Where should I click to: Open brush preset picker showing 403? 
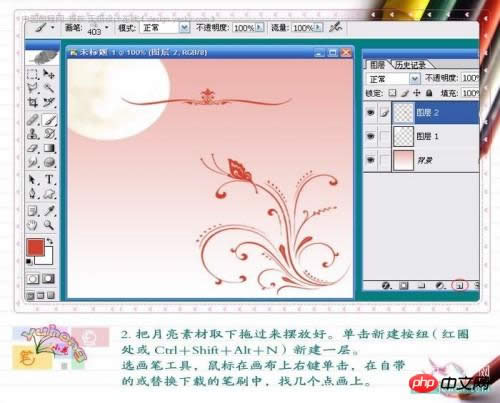click(107, 27)
